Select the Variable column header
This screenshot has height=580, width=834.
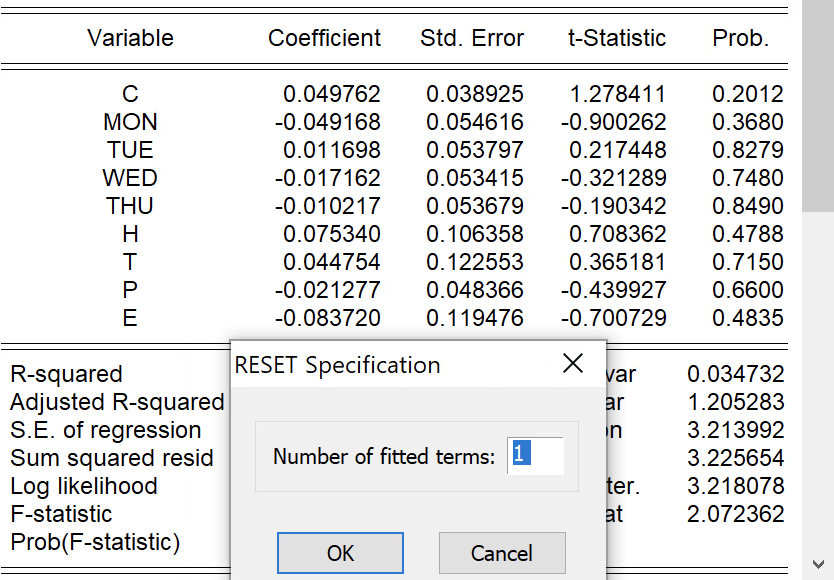coord(130,38)
